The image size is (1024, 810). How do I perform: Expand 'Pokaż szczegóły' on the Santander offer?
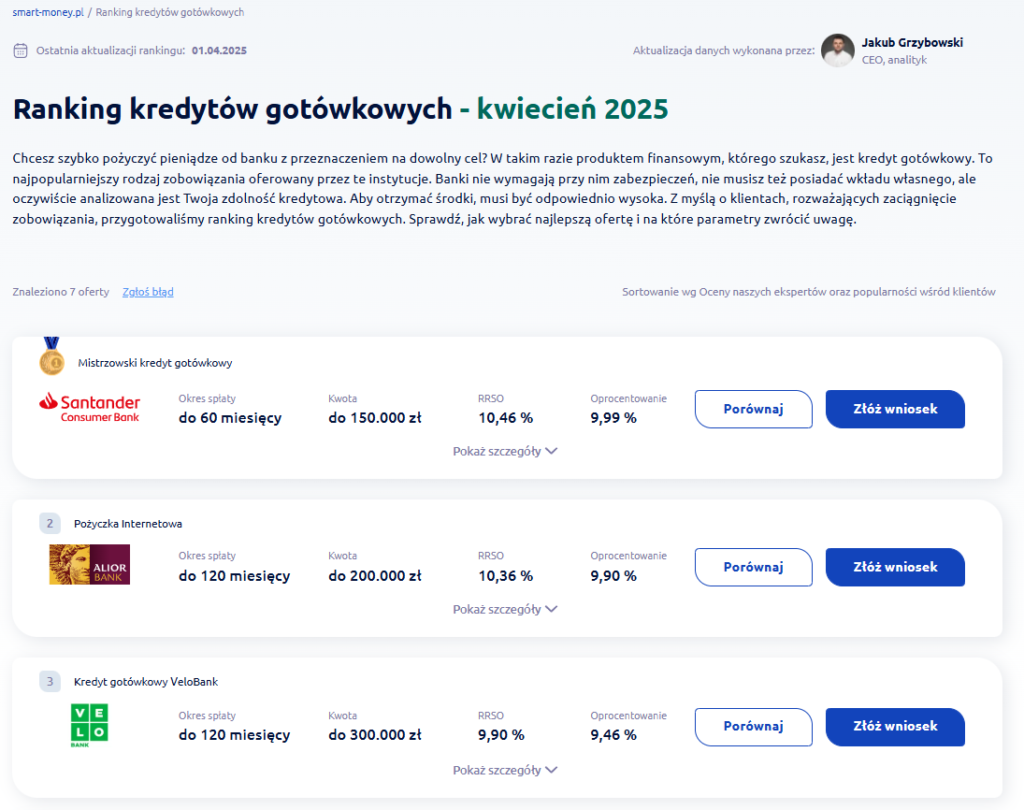click(505, 451)
